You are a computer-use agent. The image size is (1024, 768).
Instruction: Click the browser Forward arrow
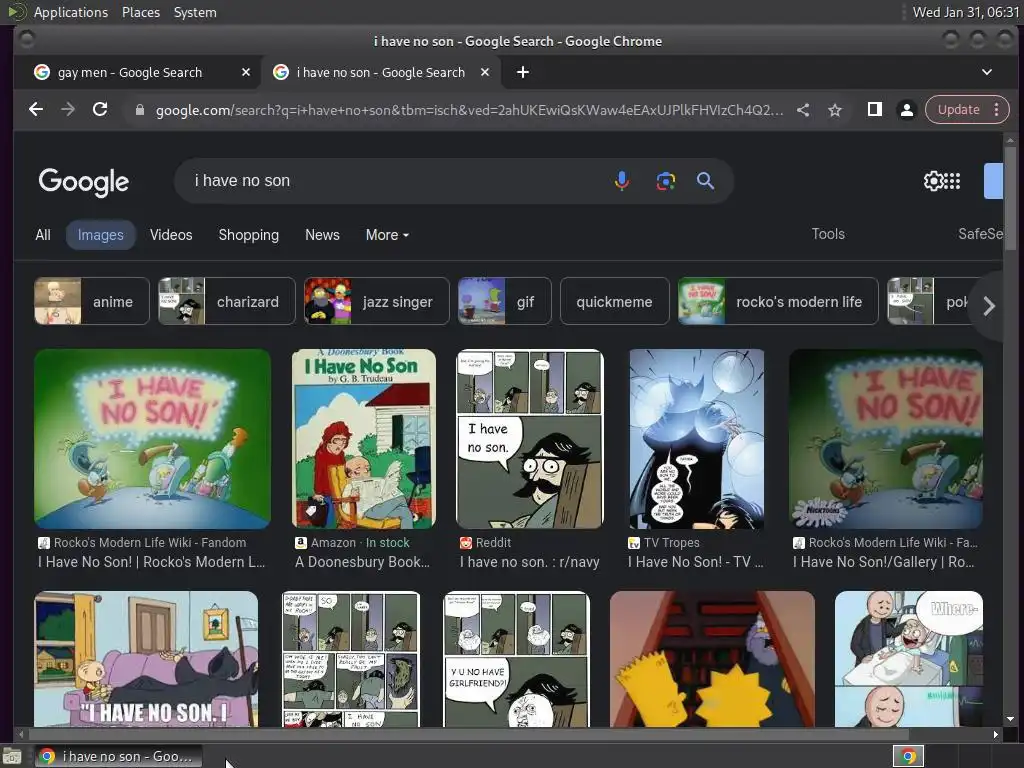coord(68,110)
